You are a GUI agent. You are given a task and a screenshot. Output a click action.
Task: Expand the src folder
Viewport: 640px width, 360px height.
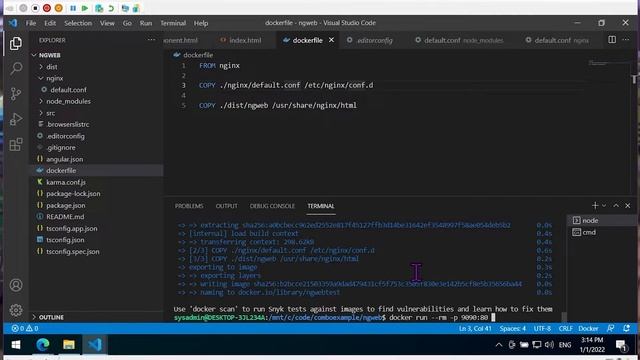point(50,113)
